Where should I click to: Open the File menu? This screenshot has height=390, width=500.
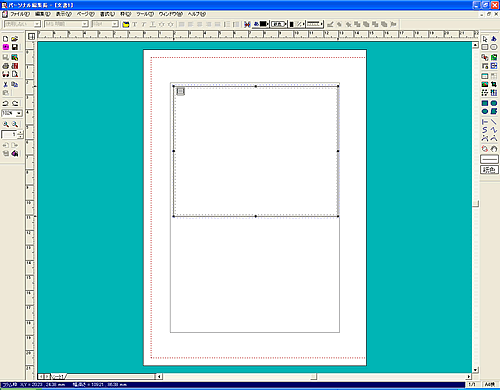[x=19, y=14]
